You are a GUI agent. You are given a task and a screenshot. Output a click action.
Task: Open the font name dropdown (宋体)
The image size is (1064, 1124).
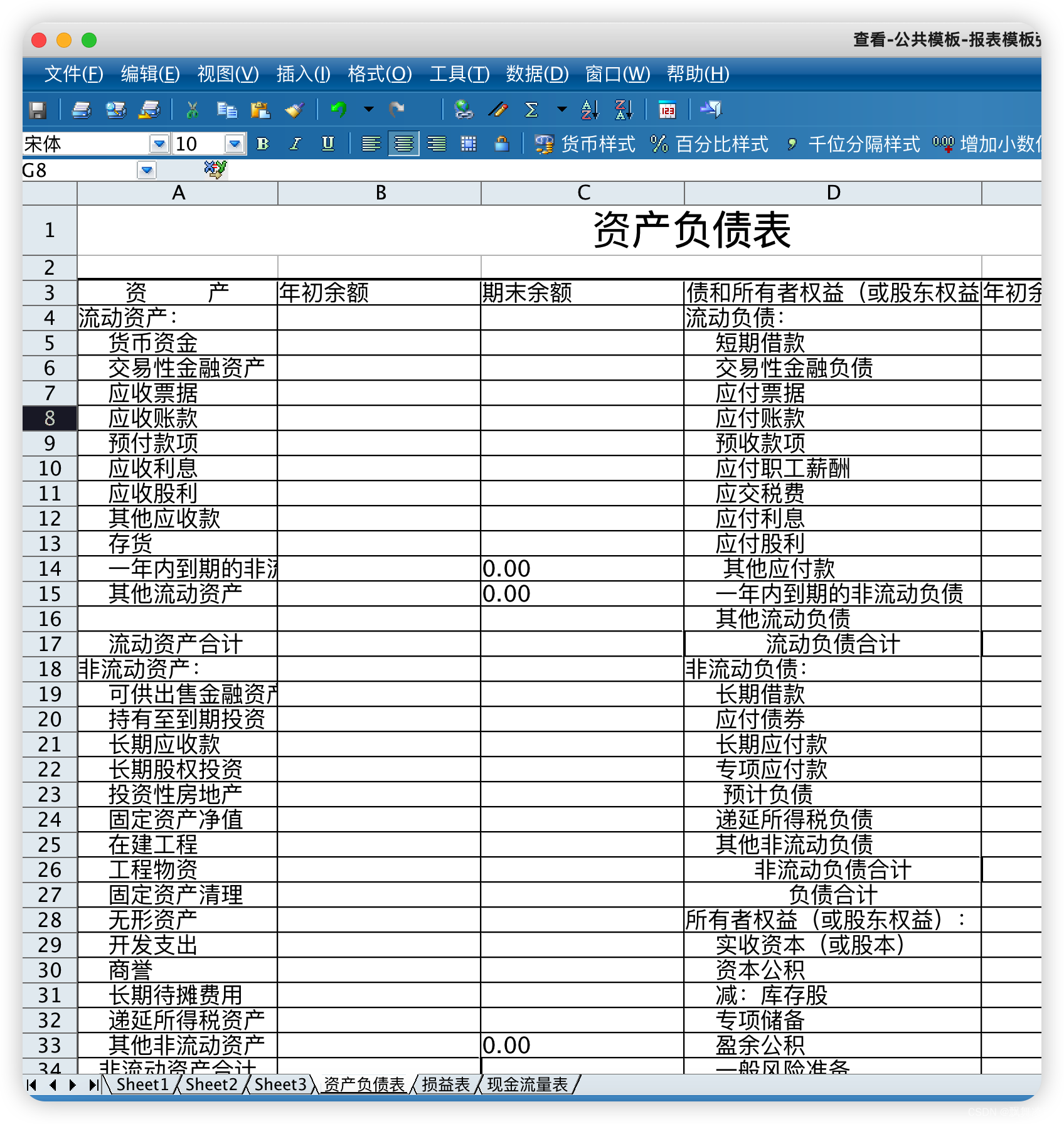159,144
